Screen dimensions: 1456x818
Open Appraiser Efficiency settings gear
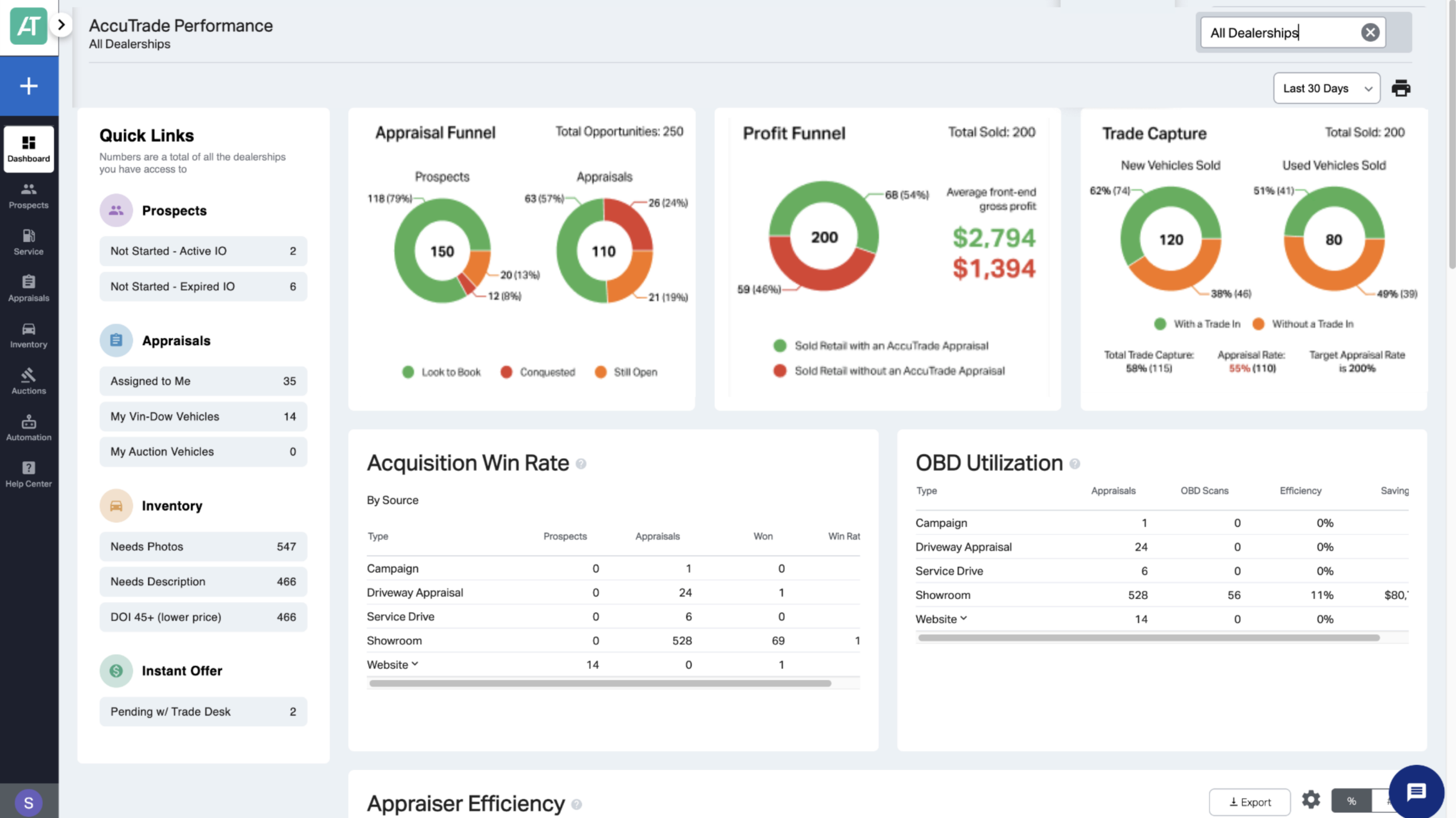(1311, 800)
